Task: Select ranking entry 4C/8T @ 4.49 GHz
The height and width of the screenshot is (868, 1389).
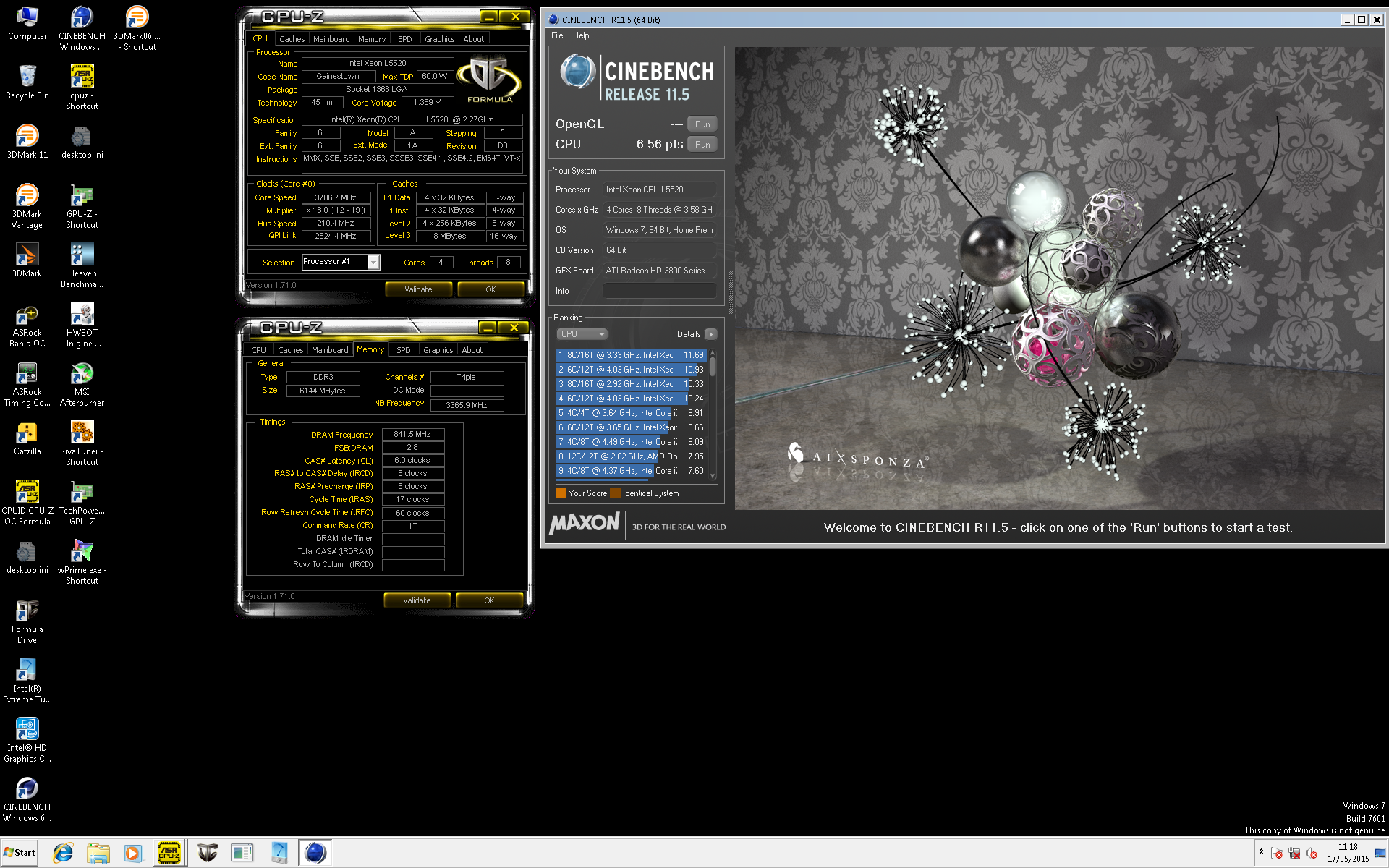Action: (630, 442)
